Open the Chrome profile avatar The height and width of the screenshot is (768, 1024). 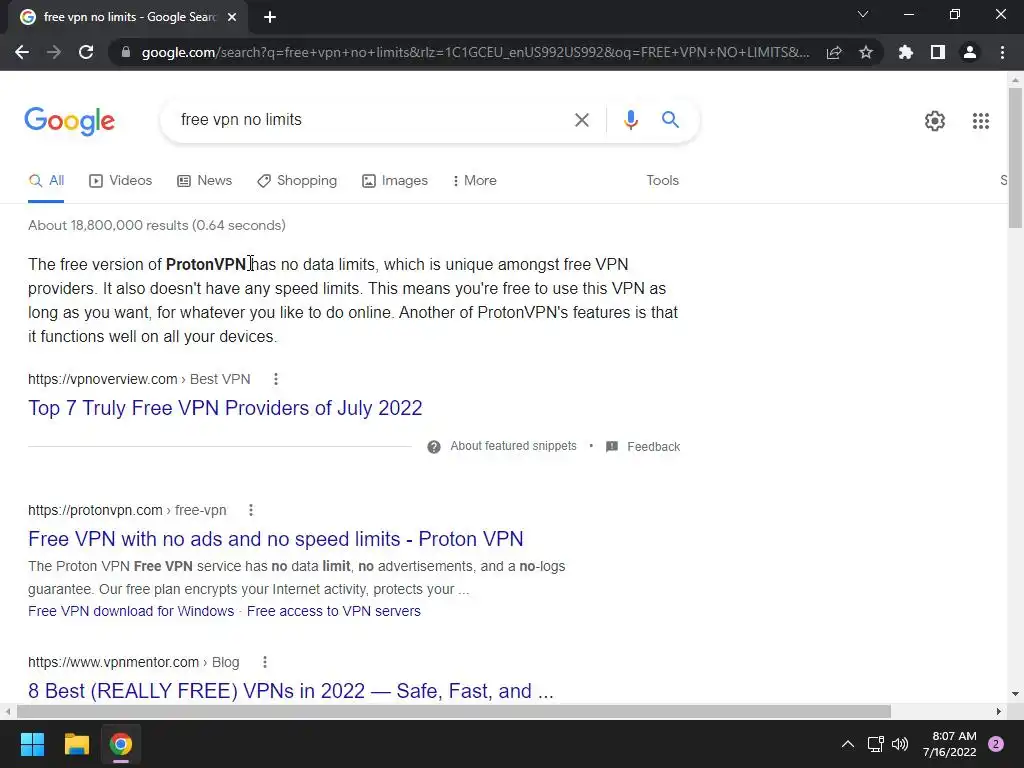[x=970, y=52]
